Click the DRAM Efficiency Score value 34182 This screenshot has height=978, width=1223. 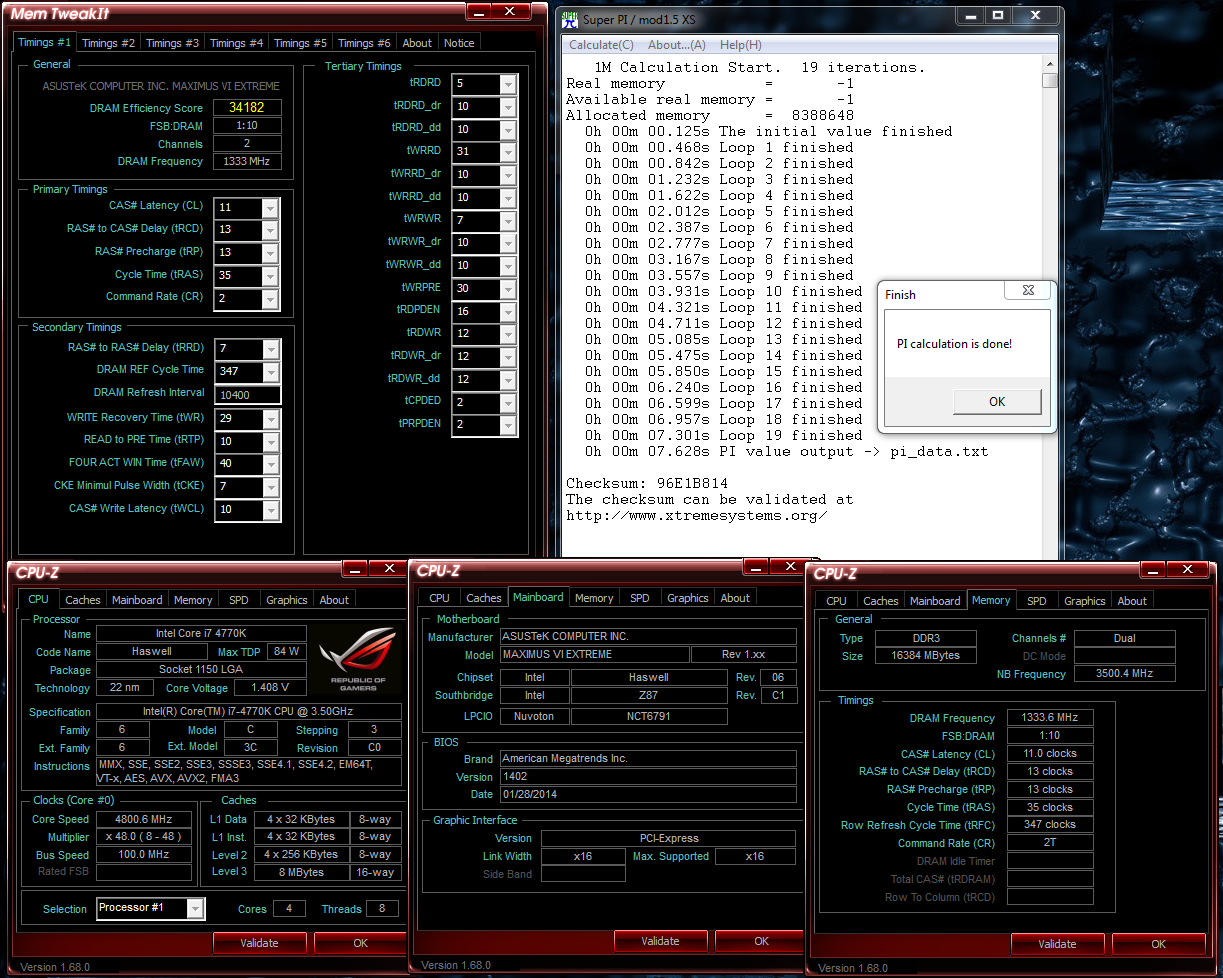[x=247, y=108]
